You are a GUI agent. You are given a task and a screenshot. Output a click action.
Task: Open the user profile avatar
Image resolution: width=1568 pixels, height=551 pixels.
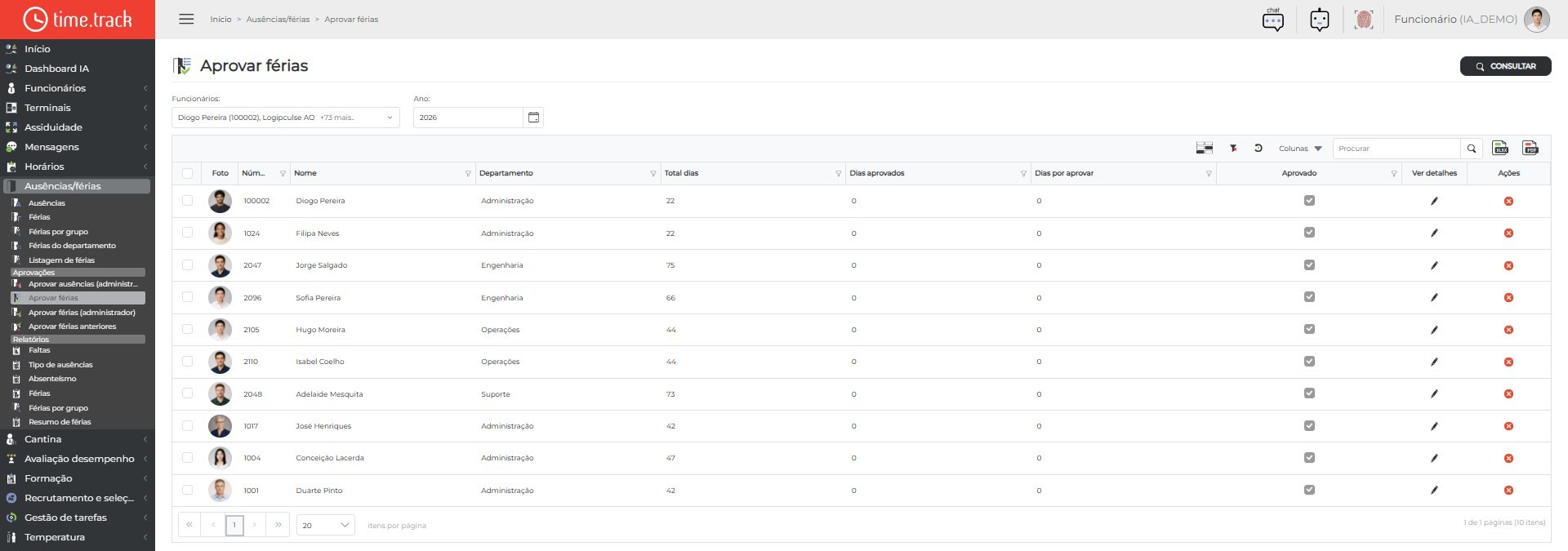[1536, 20]
